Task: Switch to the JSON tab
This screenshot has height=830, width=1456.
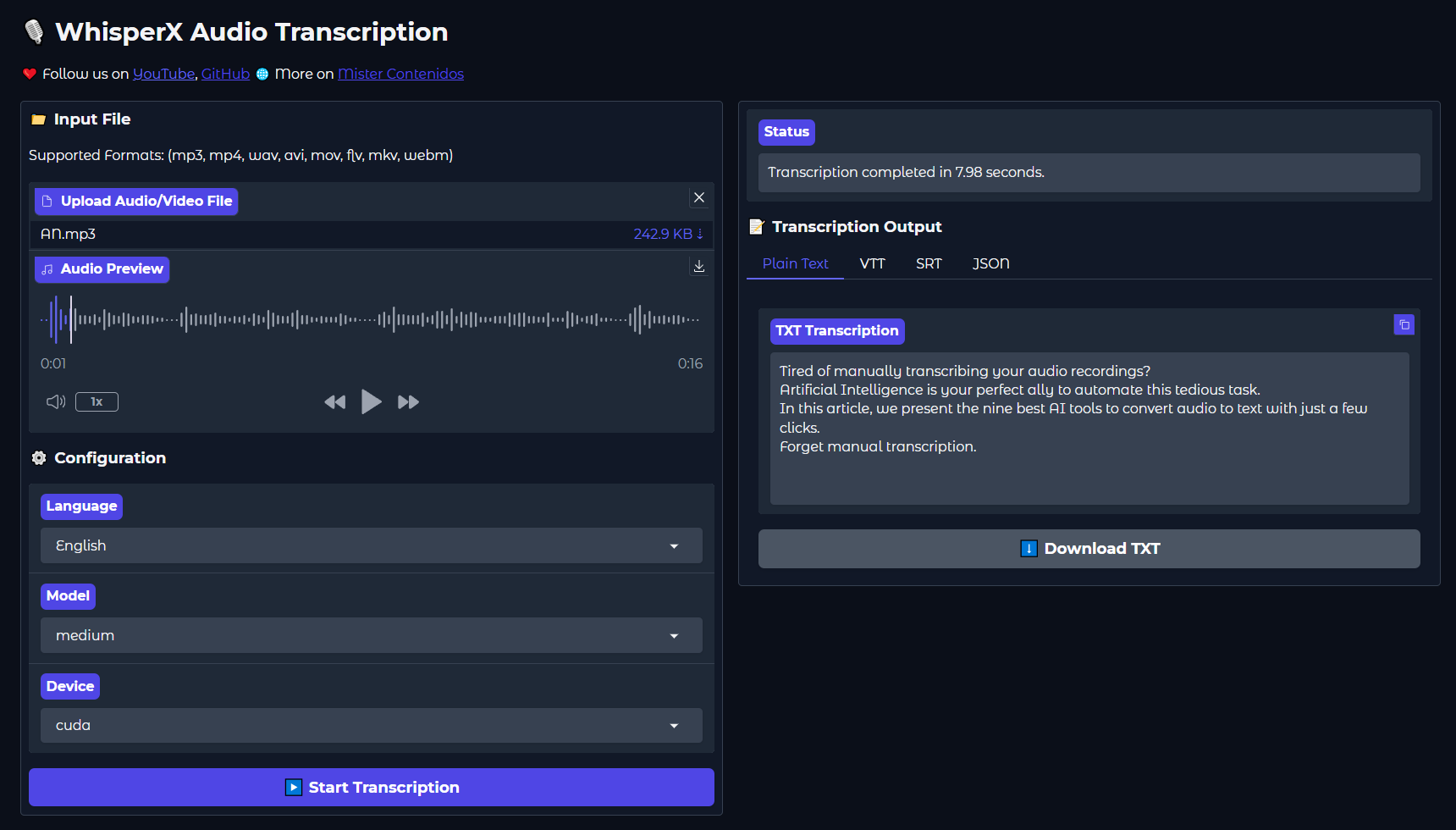Action: pos(990,263)
